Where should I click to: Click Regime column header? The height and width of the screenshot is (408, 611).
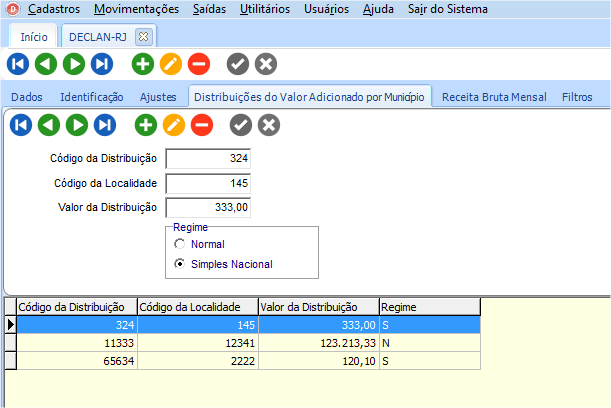pos(430,307)
